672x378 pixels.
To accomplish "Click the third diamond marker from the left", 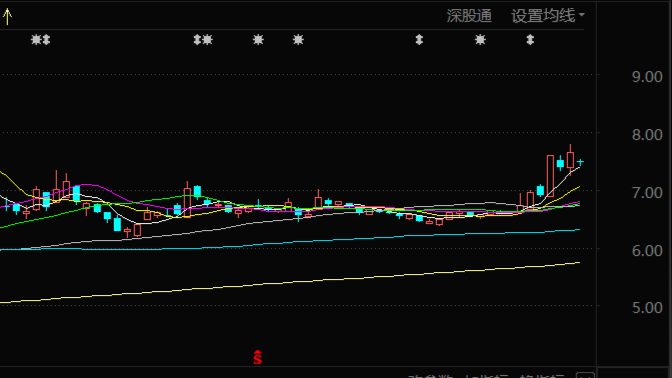I will tap(419, 40).
